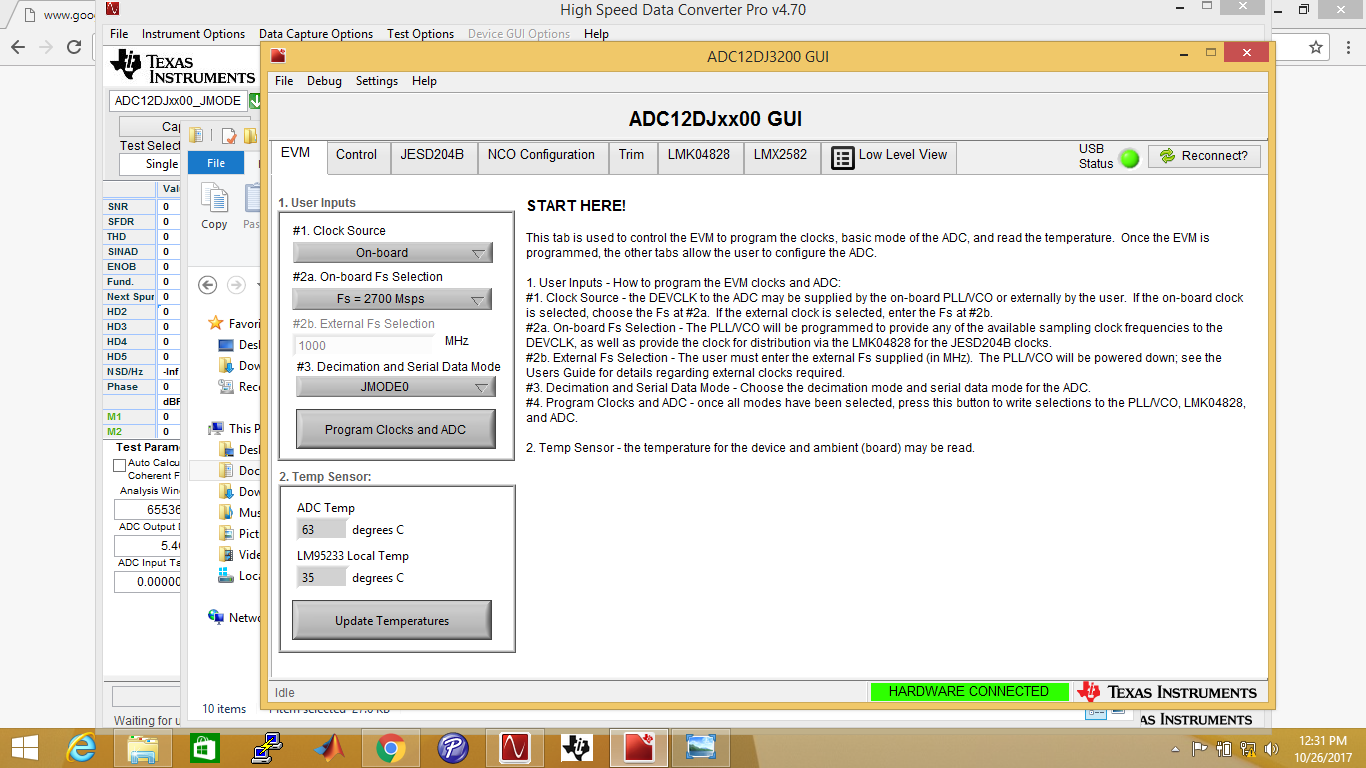Open the Low Level View tab

(x=889, y=156)
